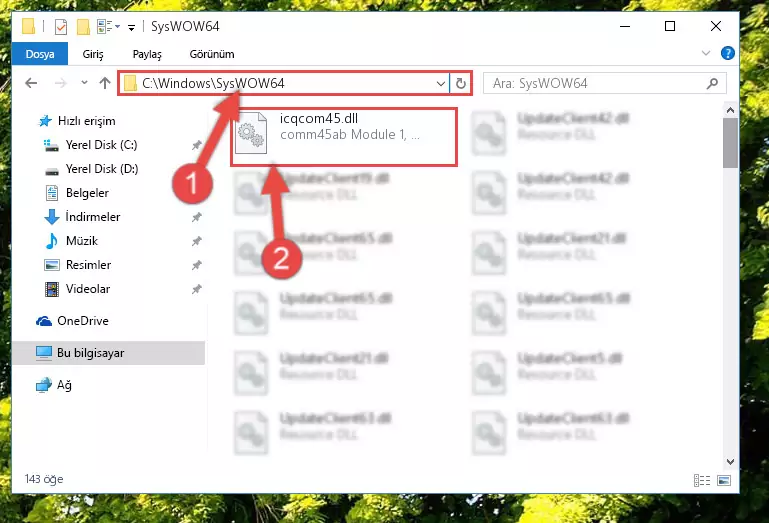Screen dimensions: 769x523
Task: Expand the address bar history dropdown
Action: pos(441,83)
